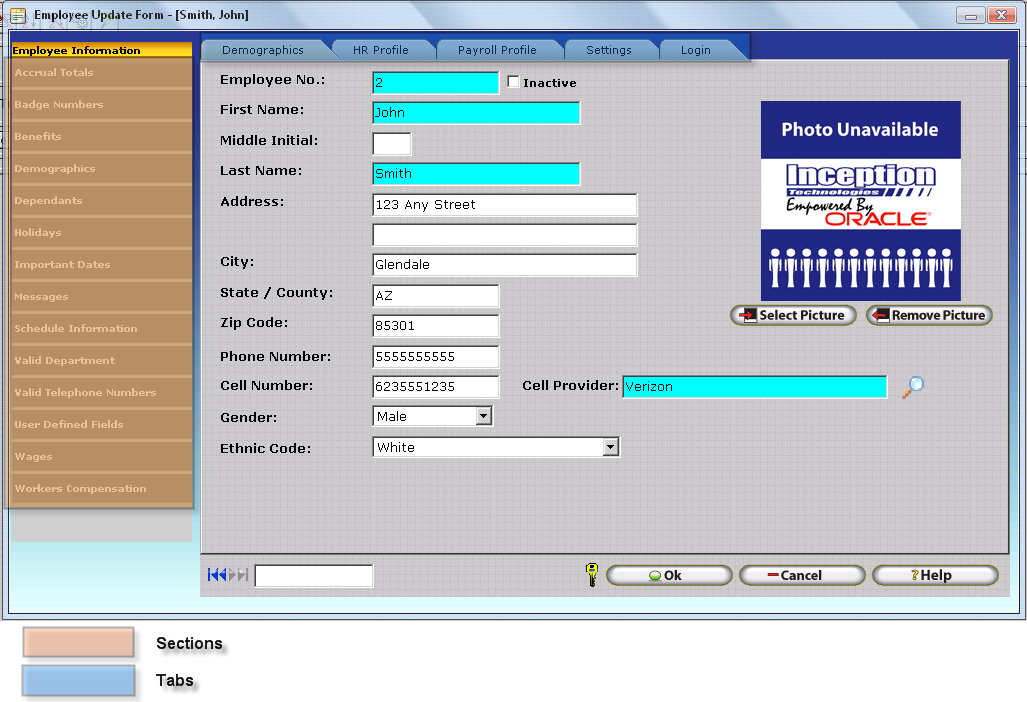Click the Employee Update Form title bar icon
This screenshot has width=1027, height=702.
(x=17, y=15)
